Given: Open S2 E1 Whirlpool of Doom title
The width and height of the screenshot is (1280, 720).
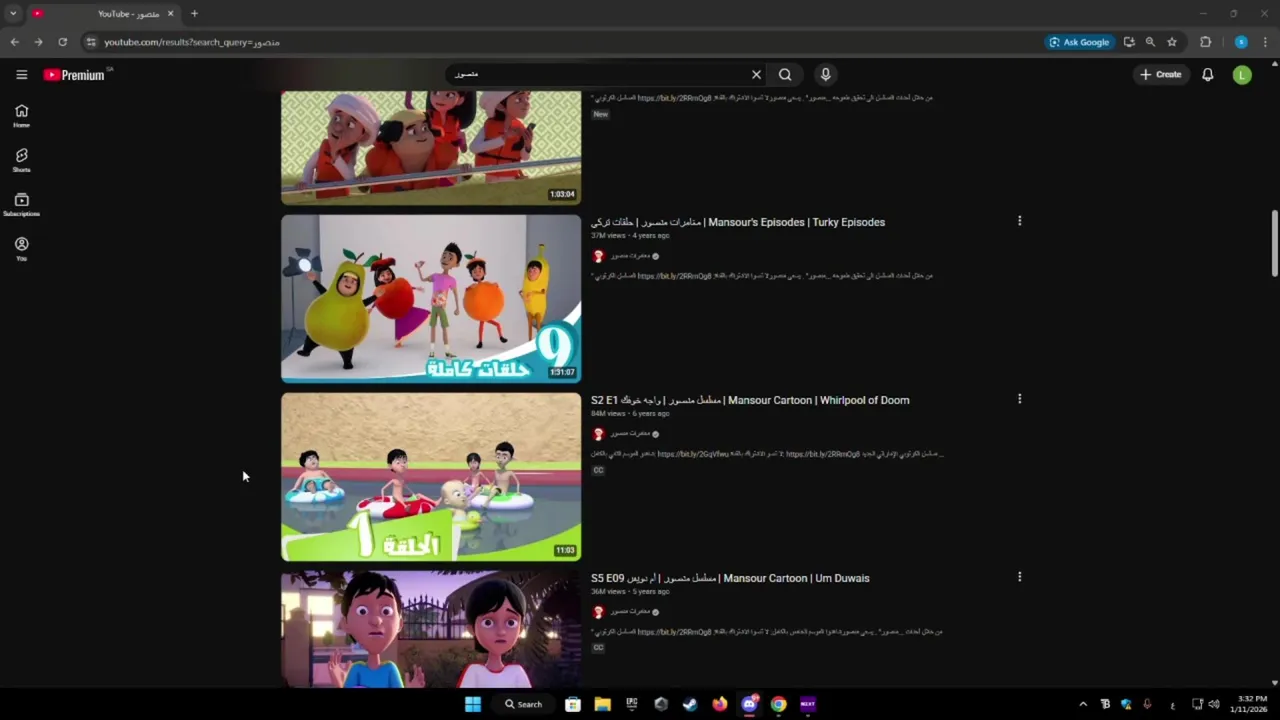Looking at the screenshot, I should [750, 400].
